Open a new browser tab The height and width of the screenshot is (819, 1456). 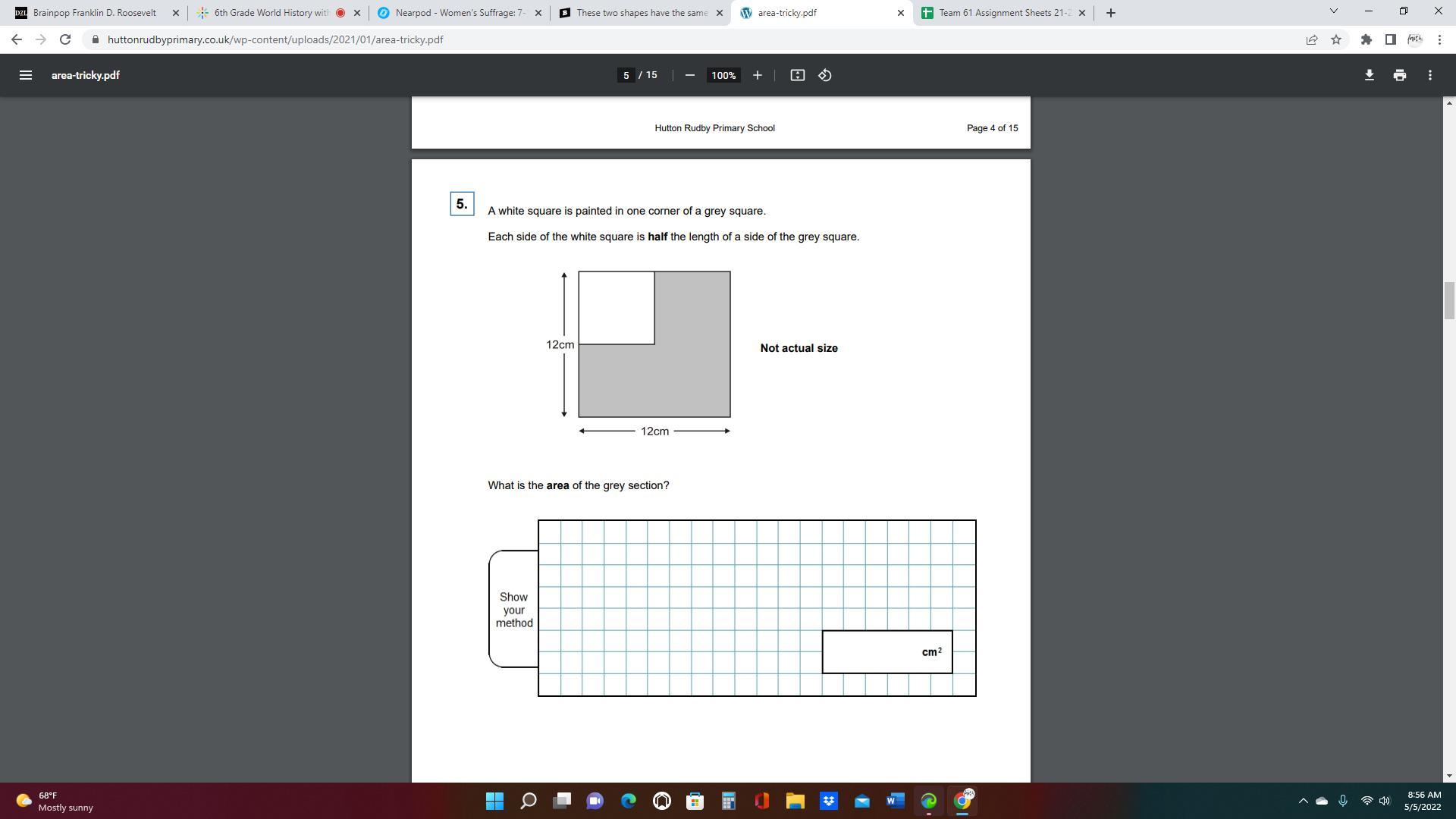1110,13
